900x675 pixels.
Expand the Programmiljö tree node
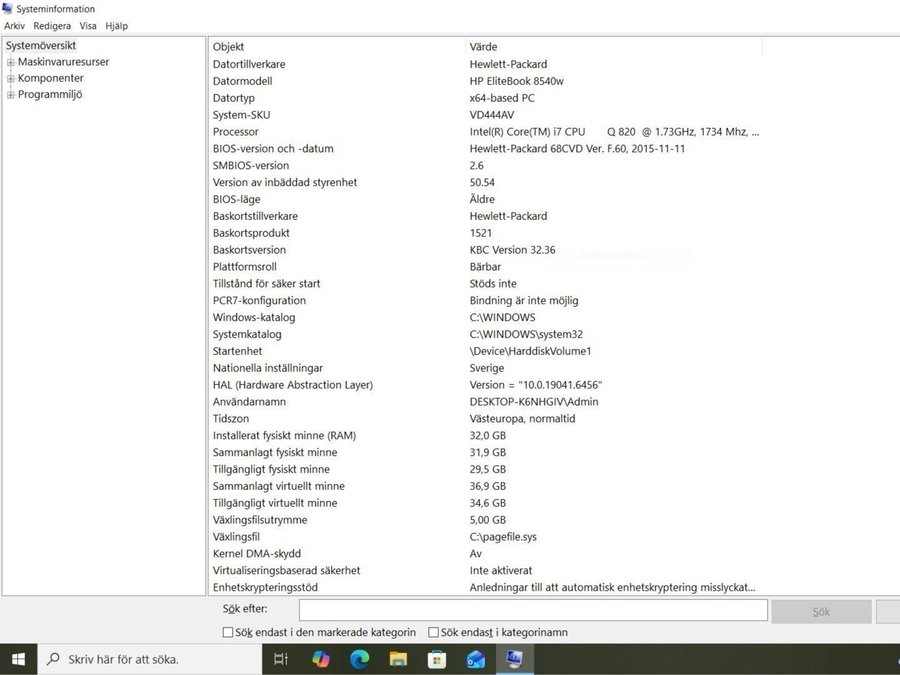(11, 95)
